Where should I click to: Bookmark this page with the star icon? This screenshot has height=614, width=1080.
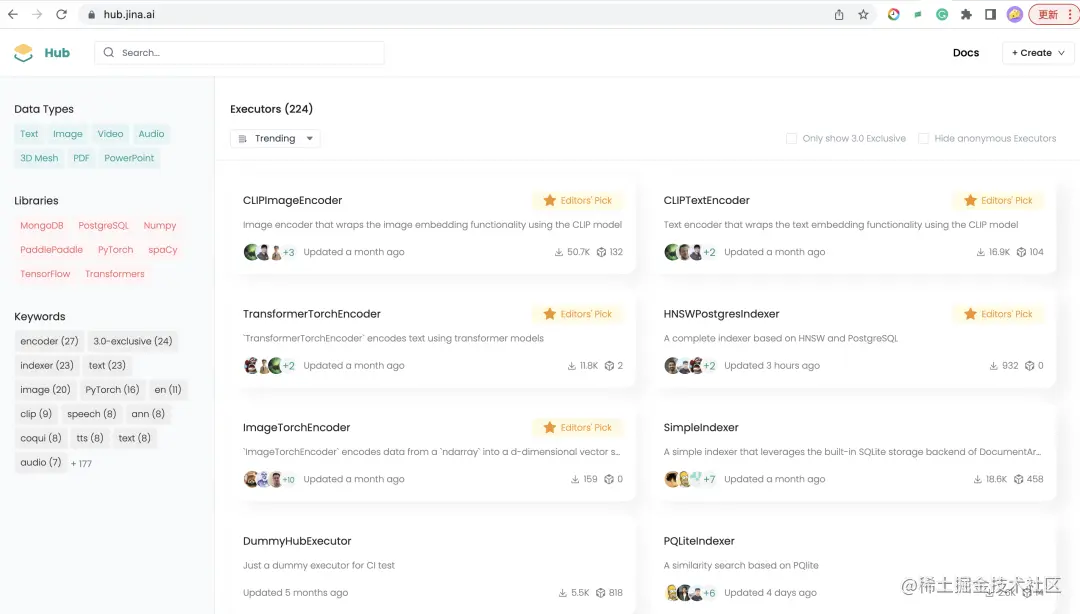click(863, 14)
